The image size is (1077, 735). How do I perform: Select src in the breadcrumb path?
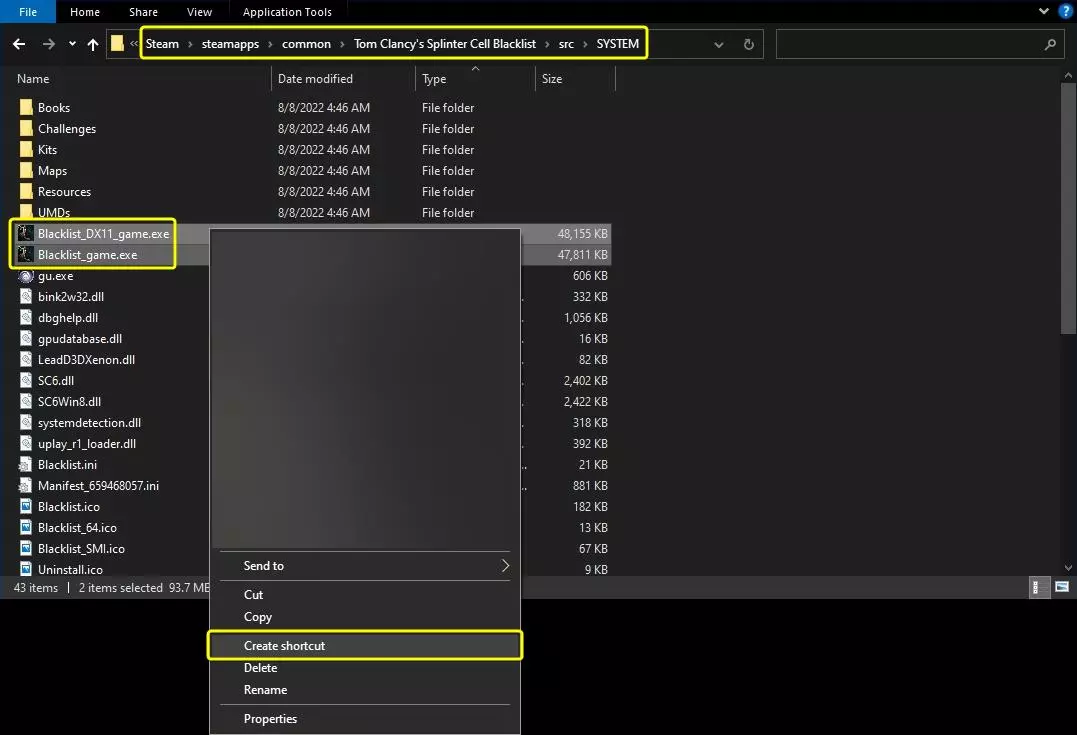566,44
